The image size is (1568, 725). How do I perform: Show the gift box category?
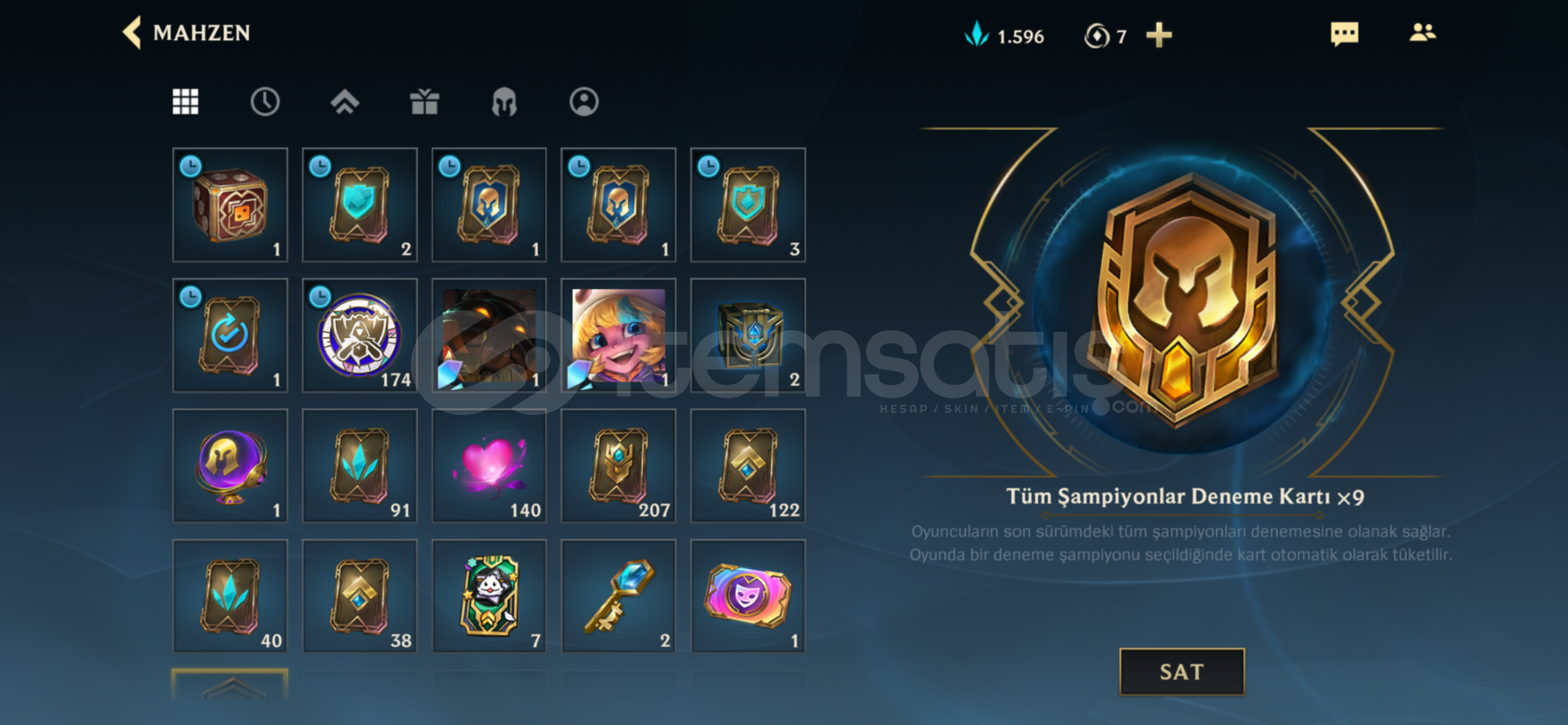pos(425,102)
